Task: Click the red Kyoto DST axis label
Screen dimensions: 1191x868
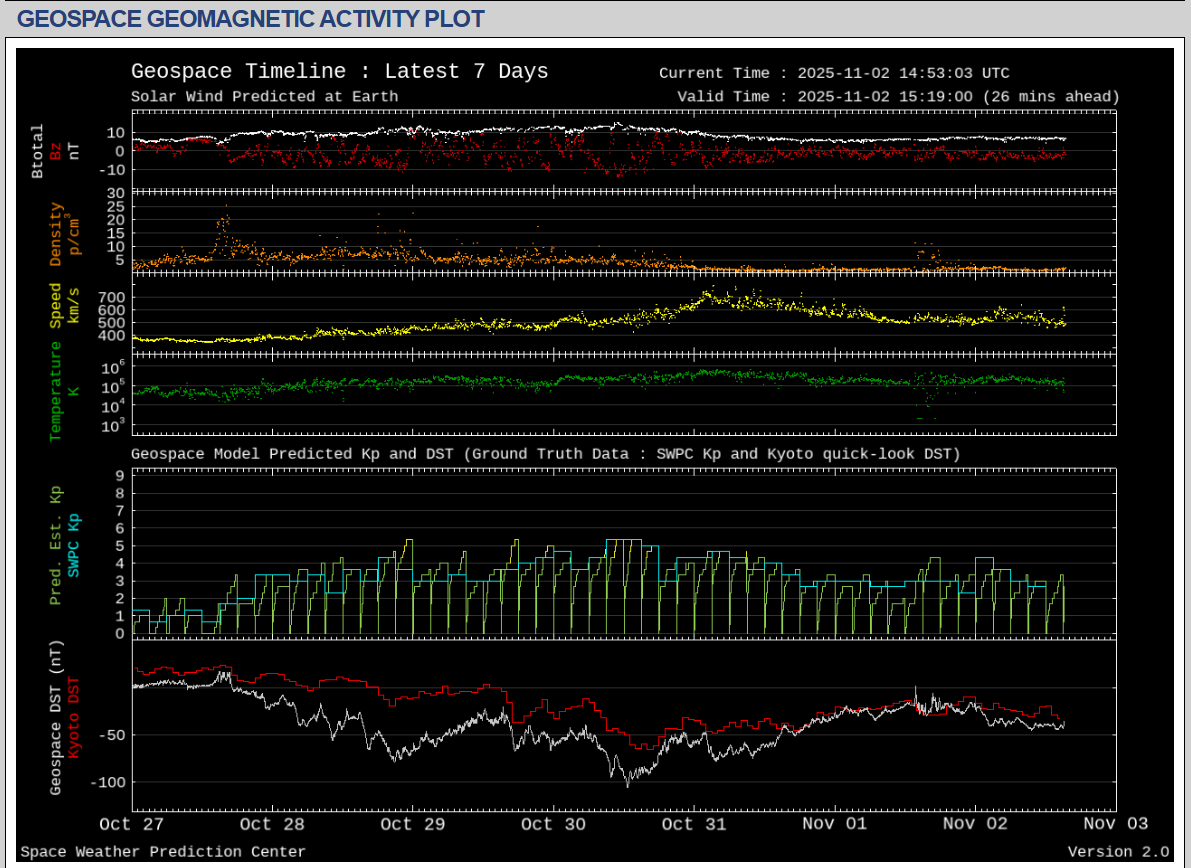Action: tap(72, 716)
